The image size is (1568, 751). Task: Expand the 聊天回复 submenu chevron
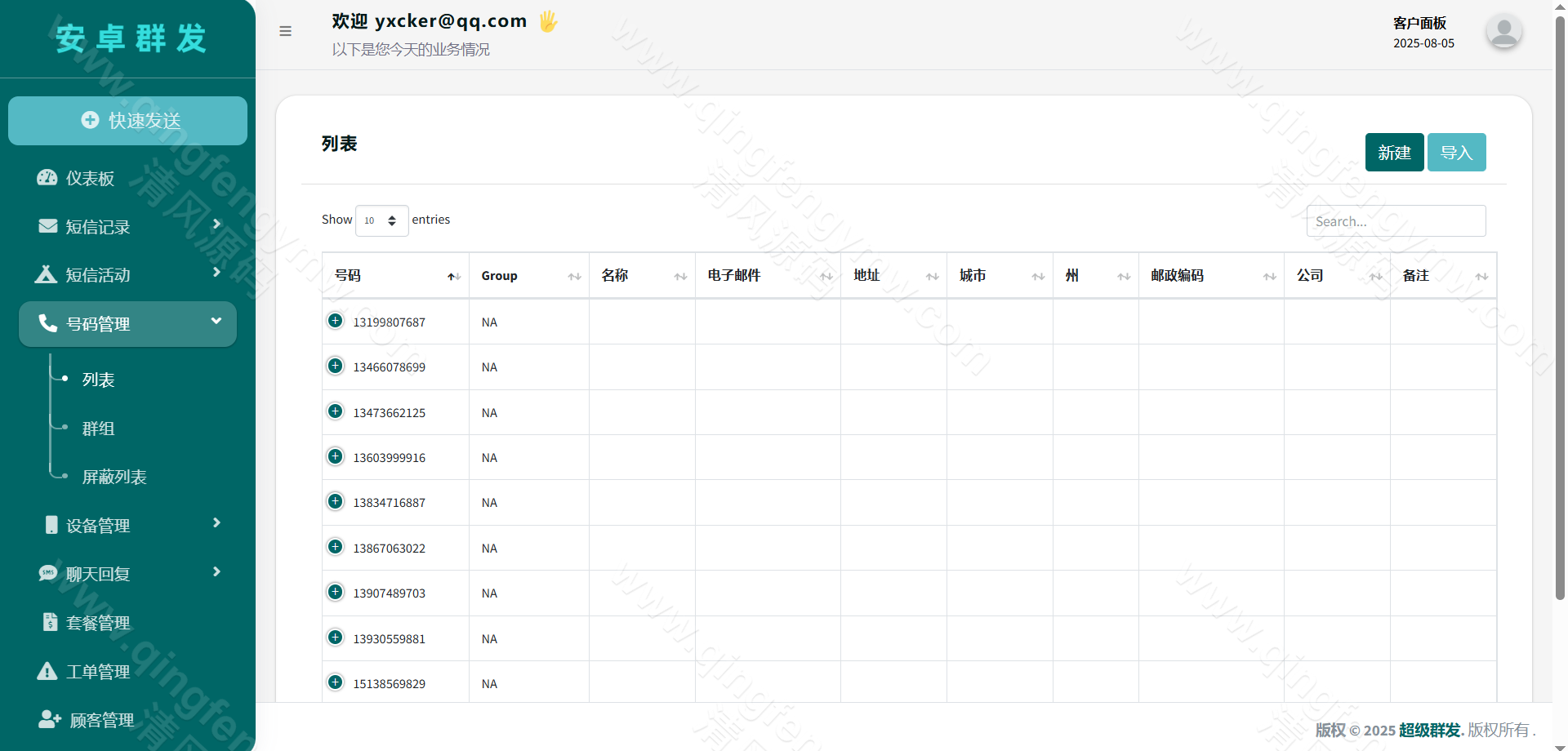[x=216, y=571]
